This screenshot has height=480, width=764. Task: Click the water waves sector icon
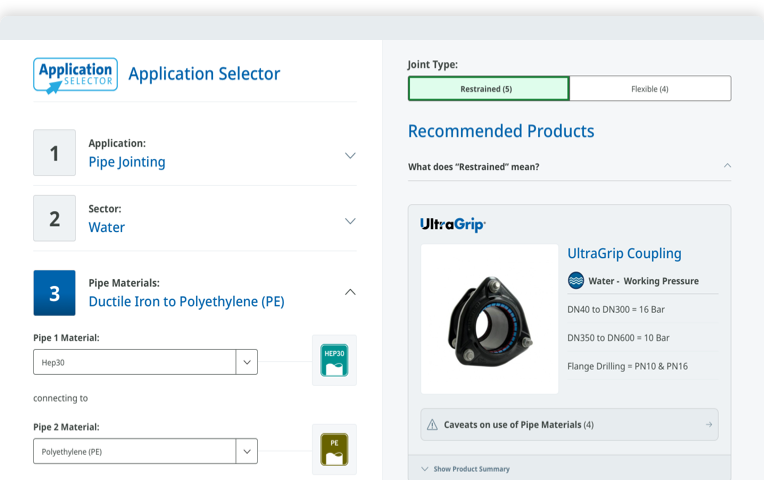(576, 281)
